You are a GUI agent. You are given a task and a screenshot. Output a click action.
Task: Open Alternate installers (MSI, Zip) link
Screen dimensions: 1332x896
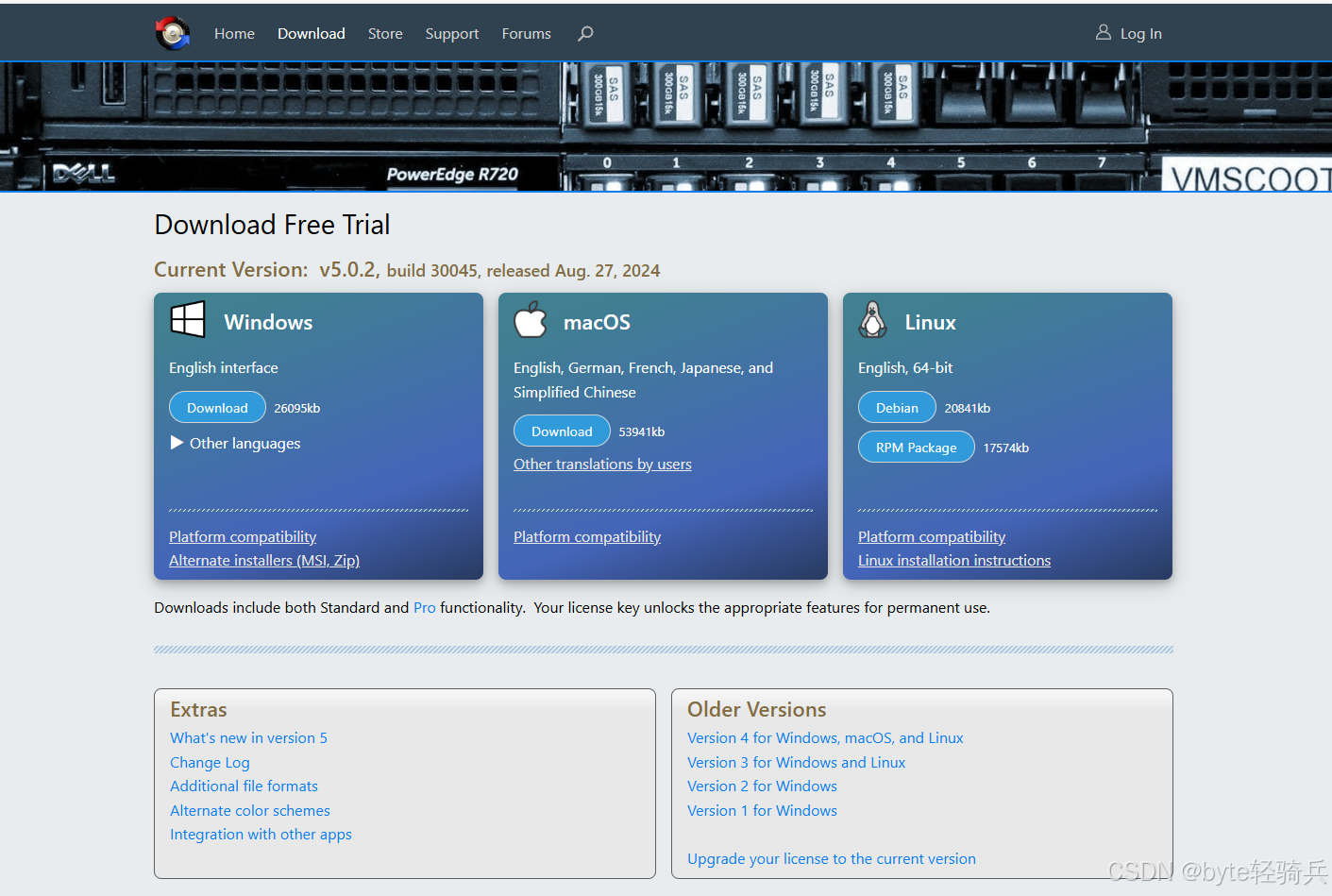click(x=264, y=561)
